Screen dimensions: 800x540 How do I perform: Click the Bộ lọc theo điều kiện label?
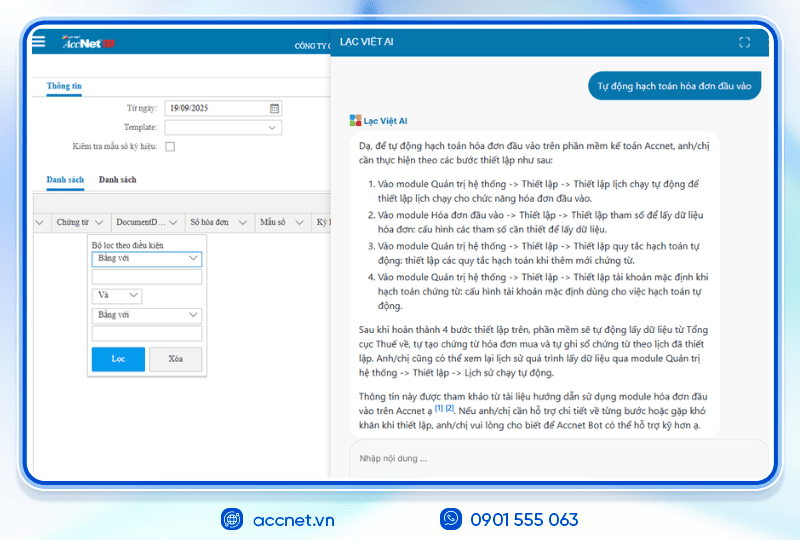128,245
